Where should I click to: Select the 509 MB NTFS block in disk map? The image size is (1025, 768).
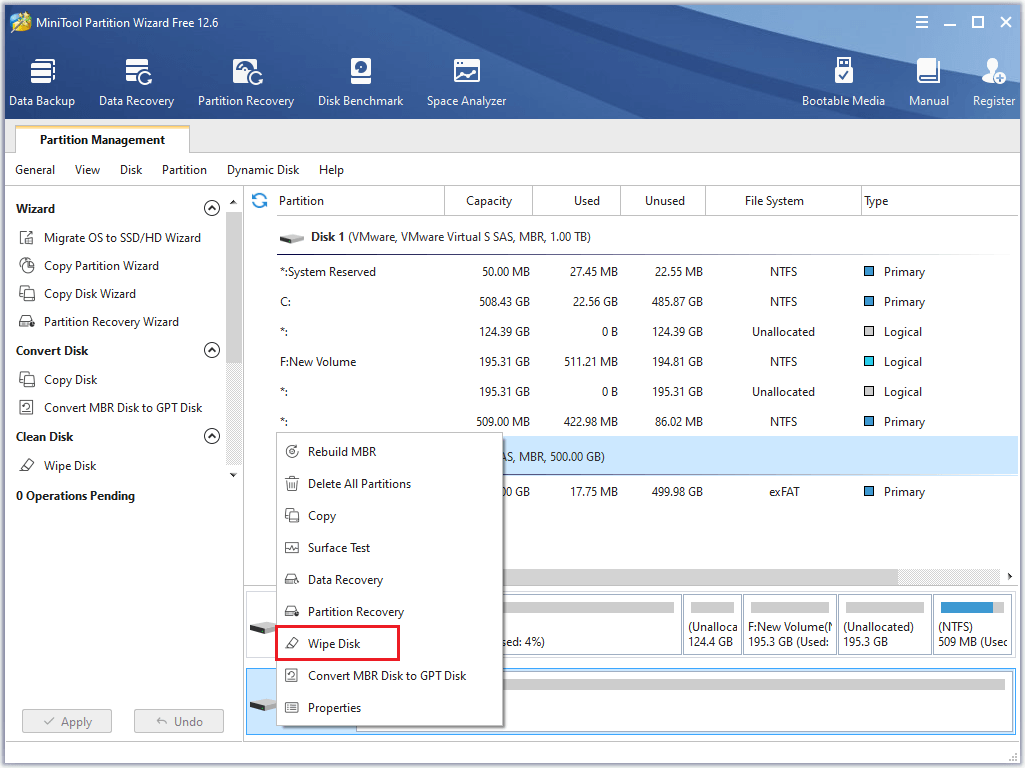[x=972, y=624]
